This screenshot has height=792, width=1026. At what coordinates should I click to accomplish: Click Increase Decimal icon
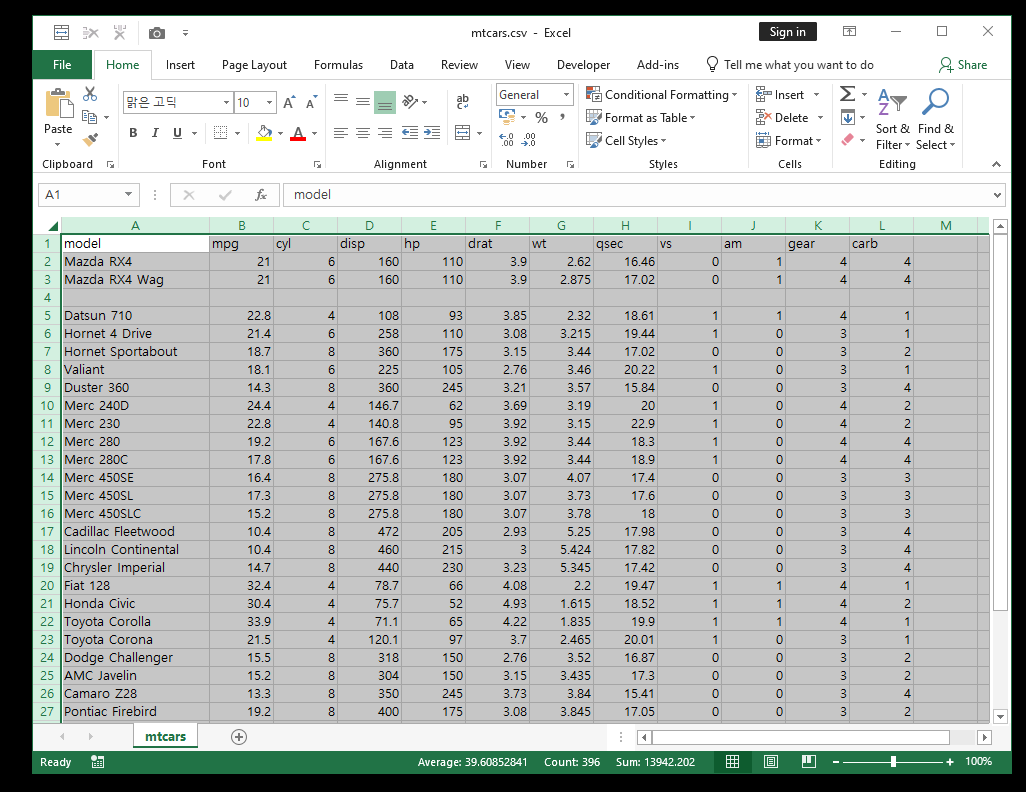[x=506, y=139]
